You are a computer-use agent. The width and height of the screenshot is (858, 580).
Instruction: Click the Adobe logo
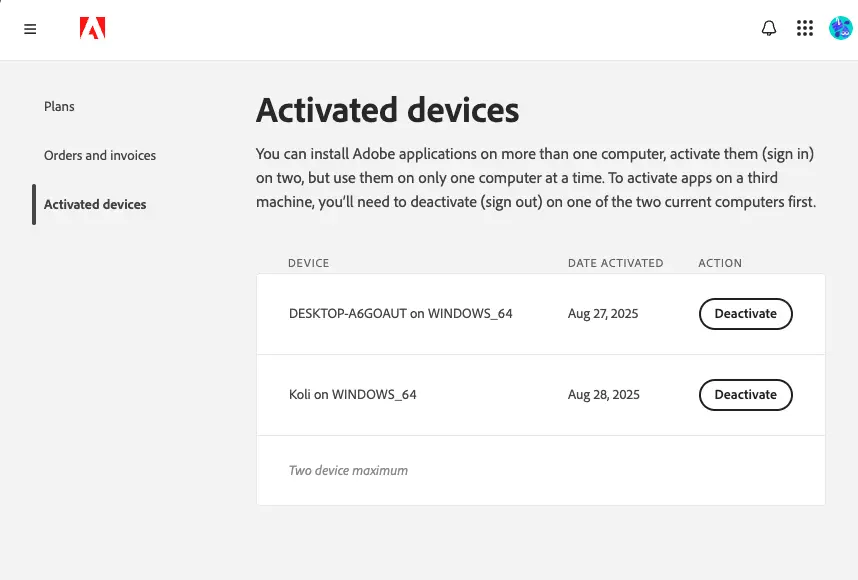pyautogui.click(x=93, y=29)
